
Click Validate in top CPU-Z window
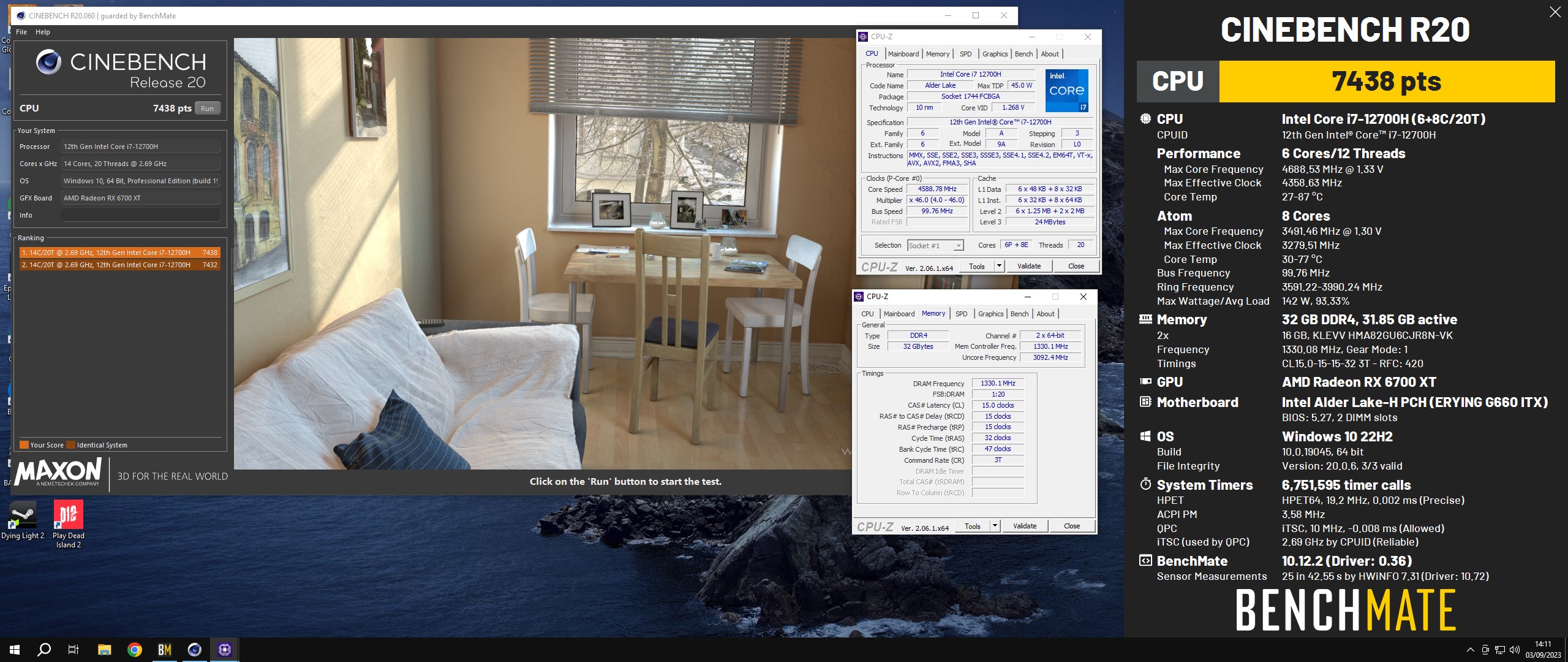(x=1029, y=266)
